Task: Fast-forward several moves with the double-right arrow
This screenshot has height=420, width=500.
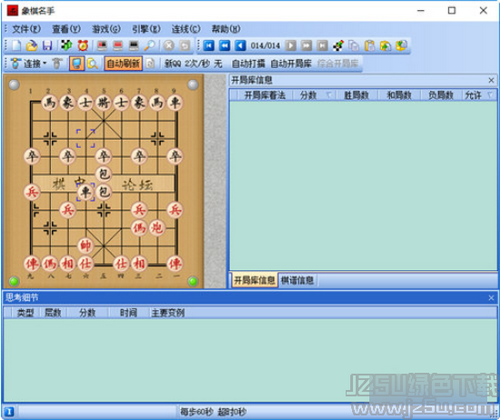Action: (x=306, y=45)
